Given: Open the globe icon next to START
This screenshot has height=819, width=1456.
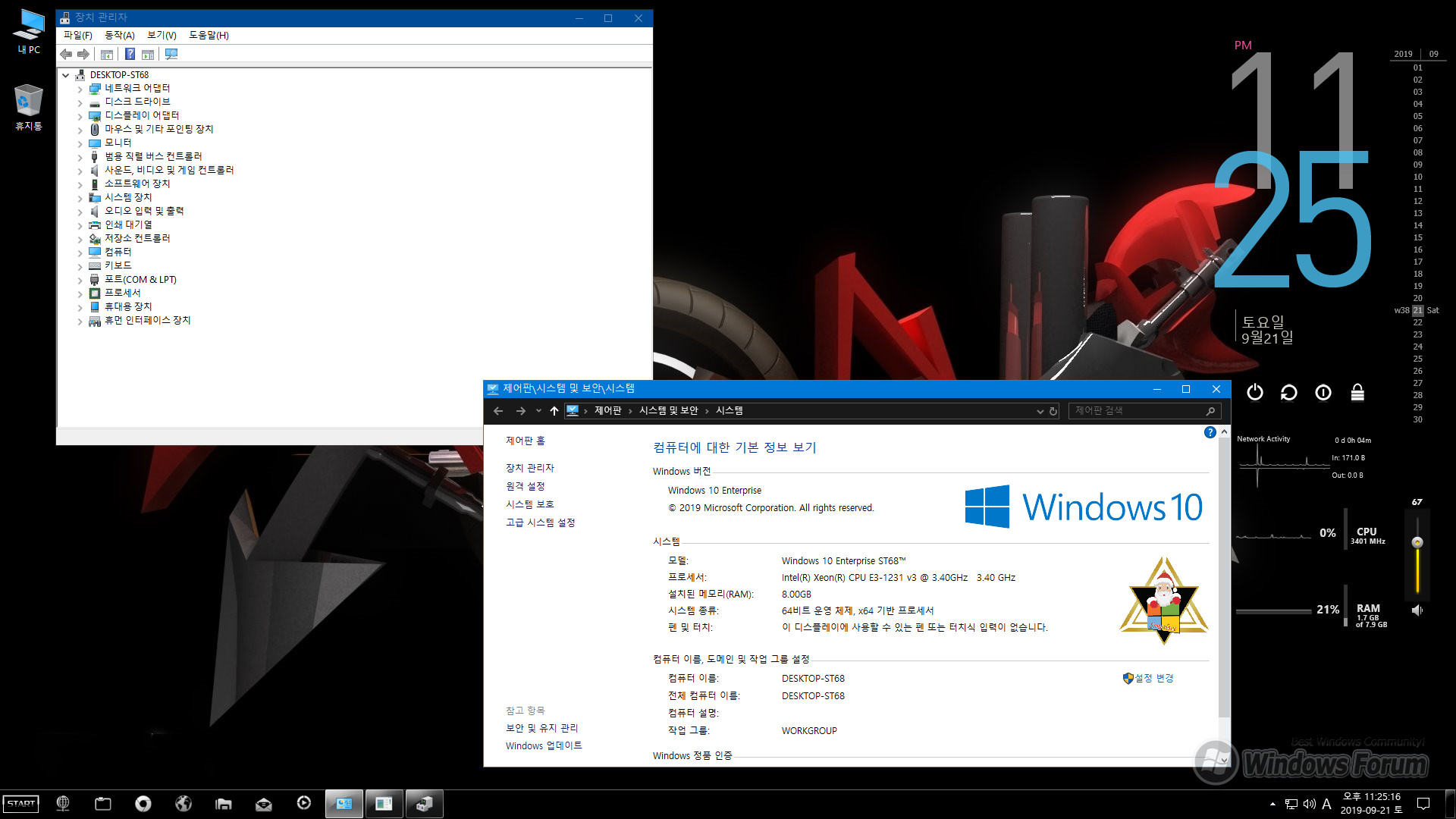Looking at the screenshot, I should tap(63, 803).
